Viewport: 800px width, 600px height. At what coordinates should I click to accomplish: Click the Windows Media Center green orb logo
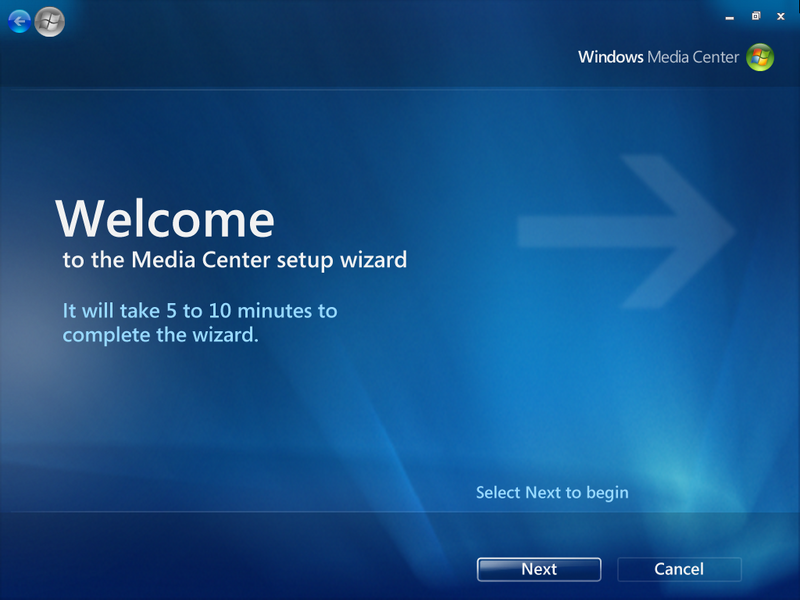click(x=760, y=57)
